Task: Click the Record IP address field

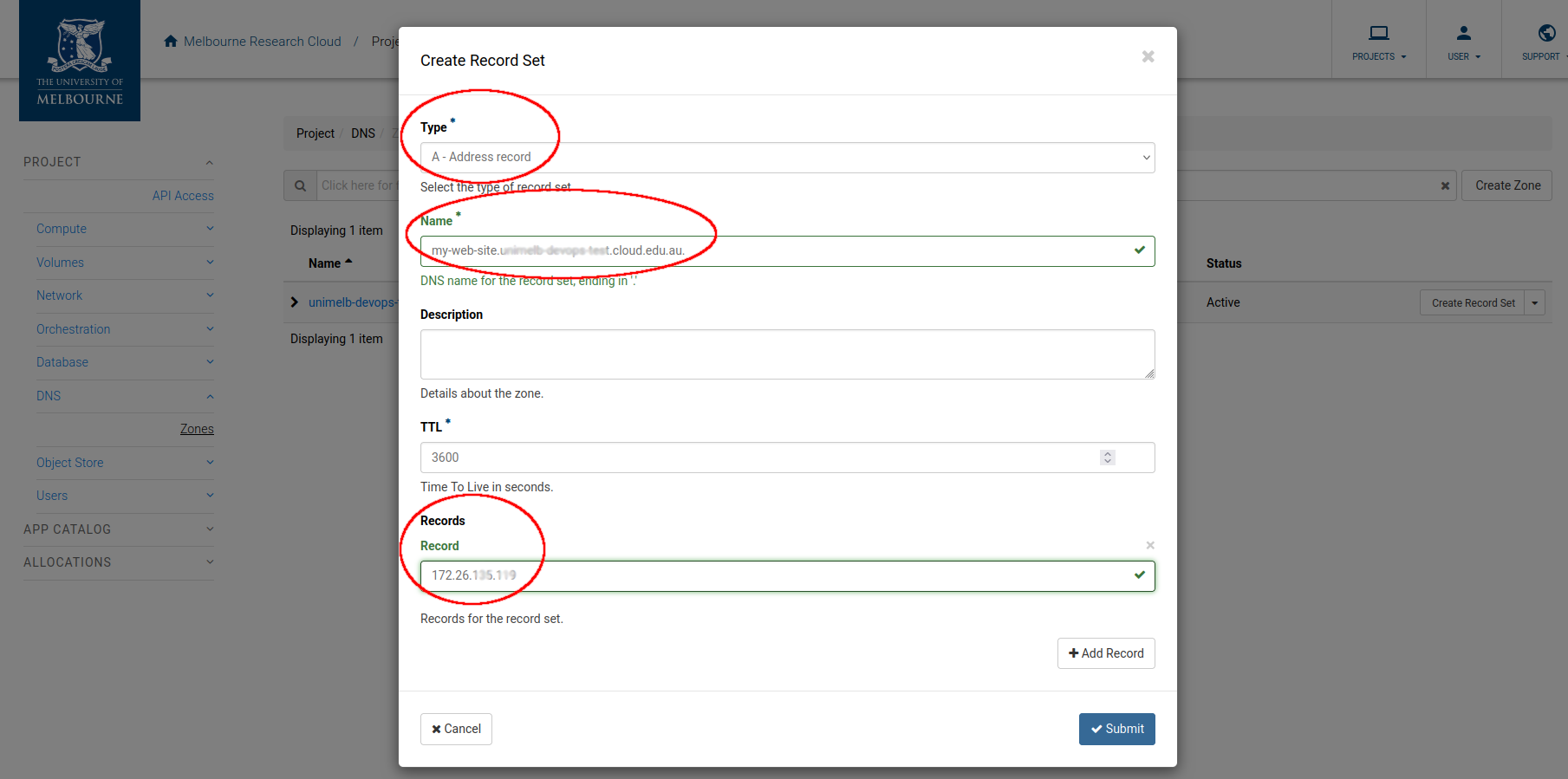Action: click(x=787, y=576)
